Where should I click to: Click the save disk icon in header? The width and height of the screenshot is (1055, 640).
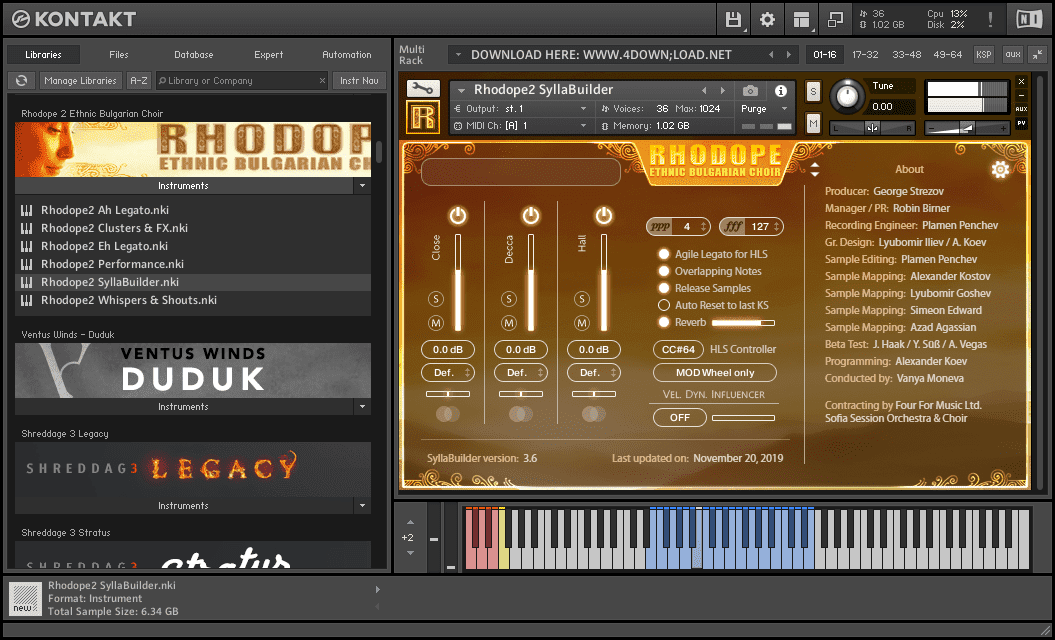(x=733, y=20)
